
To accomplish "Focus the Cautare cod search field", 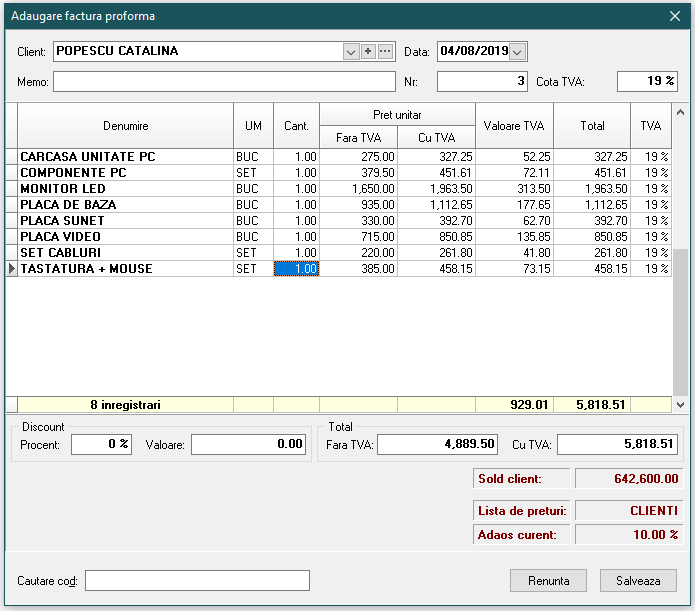I will pyautogui.click(x=197, y=581).
